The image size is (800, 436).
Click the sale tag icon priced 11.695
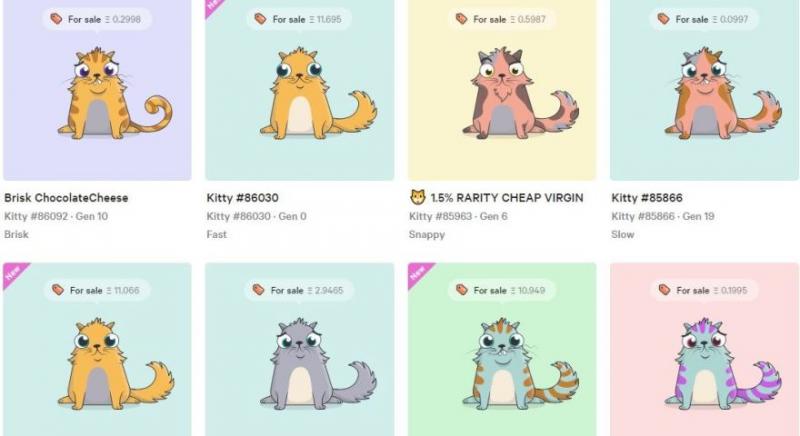click(260, 19)
